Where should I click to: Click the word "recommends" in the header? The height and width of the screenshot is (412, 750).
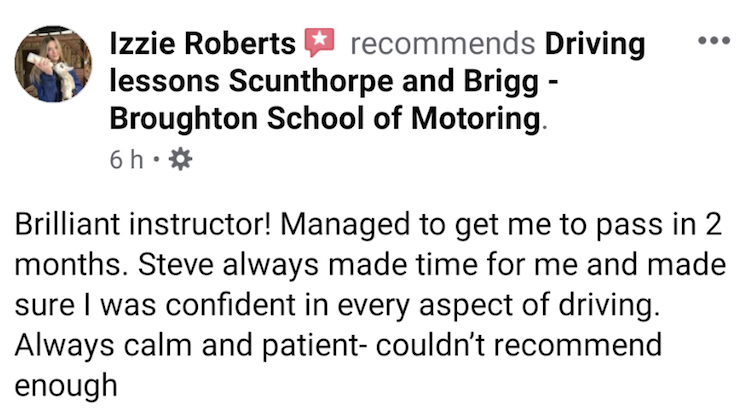click(x=441, y=44)
